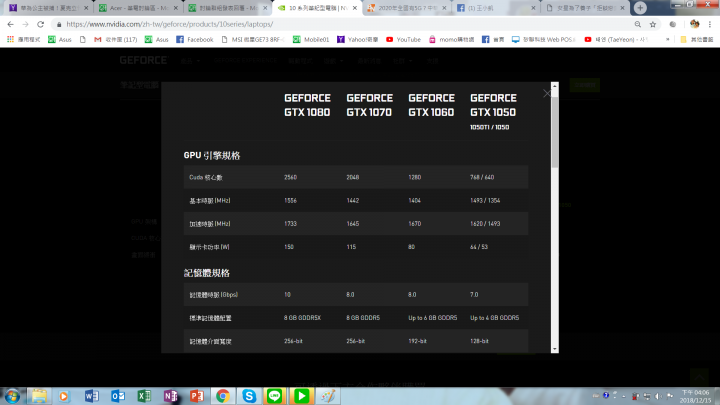Click the GEFORCE logo in page header
The width and height of the screenshot is (720, 405).
(143, 60)
